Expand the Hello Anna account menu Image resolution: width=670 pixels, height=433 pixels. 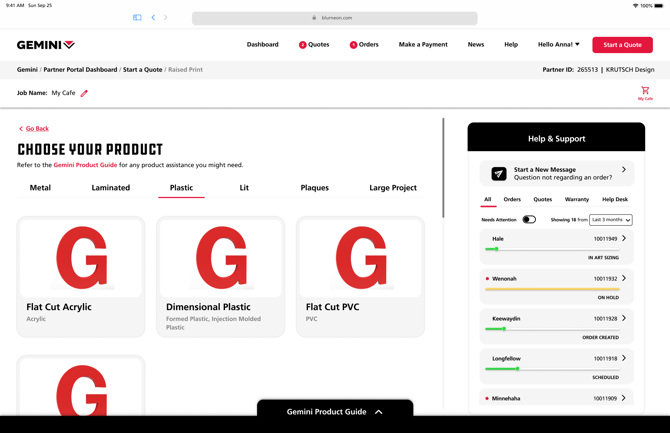[x=558, y=45]
